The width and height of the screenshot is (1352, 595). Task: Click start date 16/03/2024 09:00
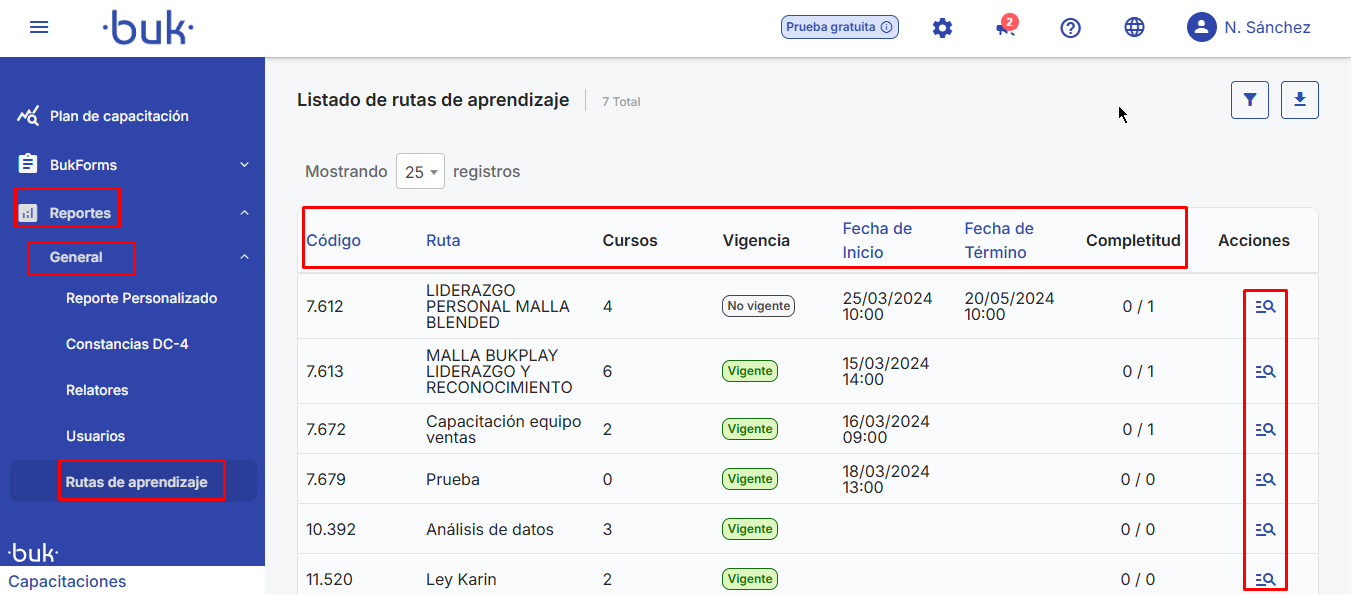887,429
